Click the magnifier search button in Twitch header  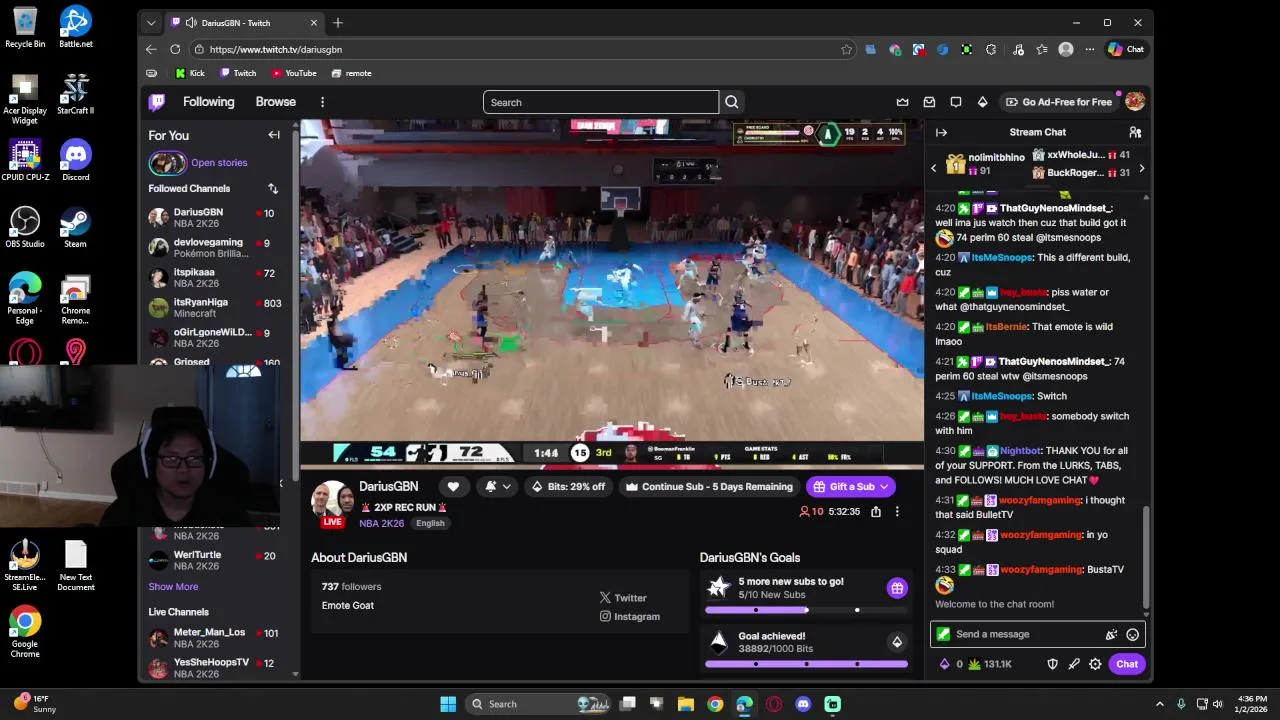coord(732,102)
